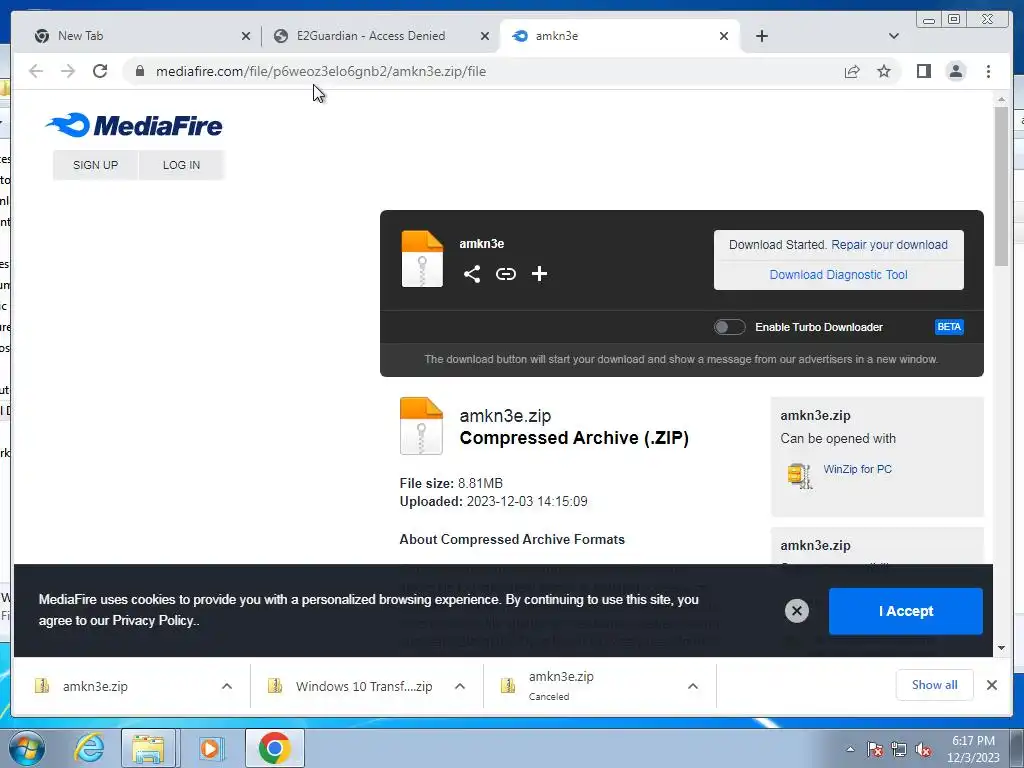Click the Uploaded 2023-12-03 14:15:09 text
Screen dimensions: 1024x768
pos(493,502)
